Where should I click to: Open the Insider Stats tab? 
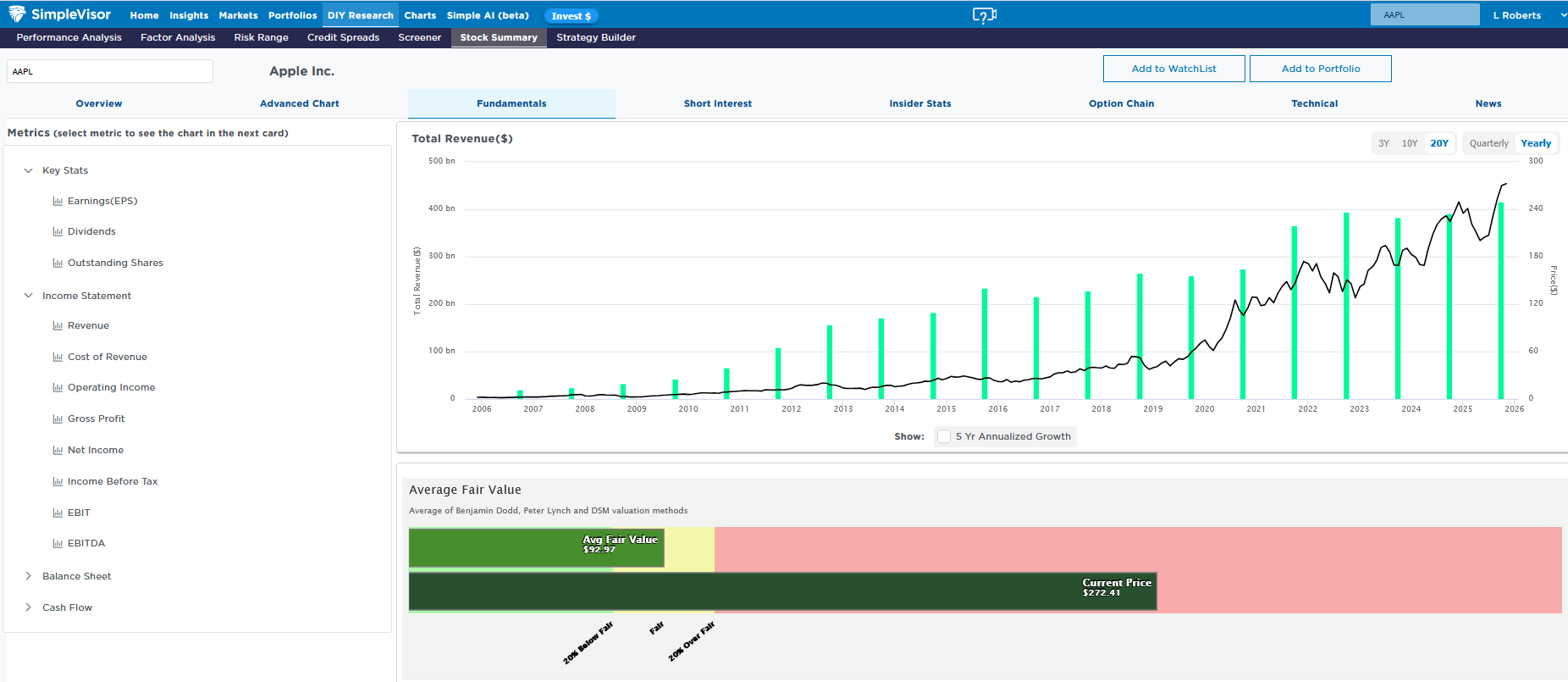[919, 103]
